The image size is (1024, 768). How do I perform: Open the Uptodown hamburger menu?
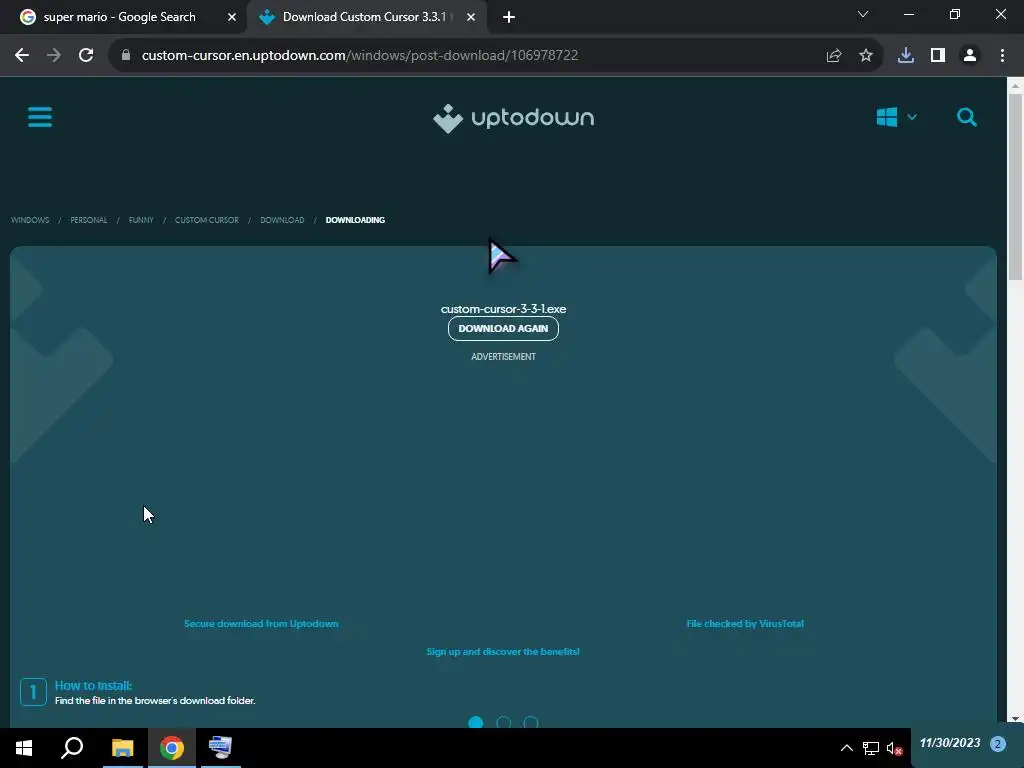pos(40,118)
